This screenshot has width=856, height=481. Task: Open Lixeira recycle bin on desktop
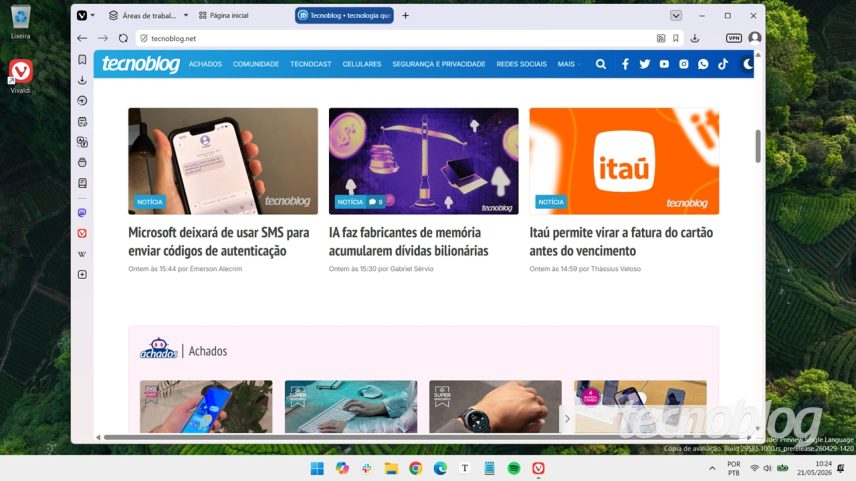point(21,22)
